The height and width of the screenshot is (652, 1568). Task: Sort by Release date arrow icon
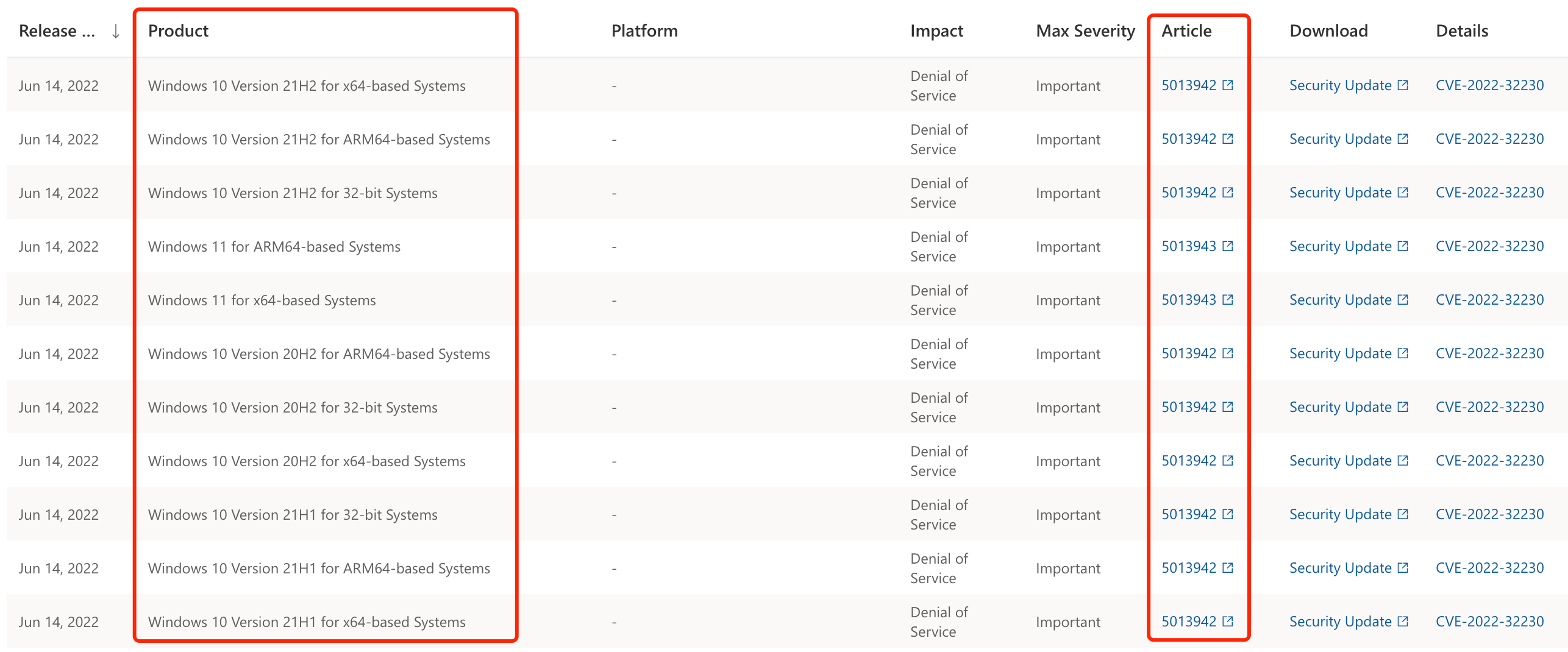tap(115, 31)
